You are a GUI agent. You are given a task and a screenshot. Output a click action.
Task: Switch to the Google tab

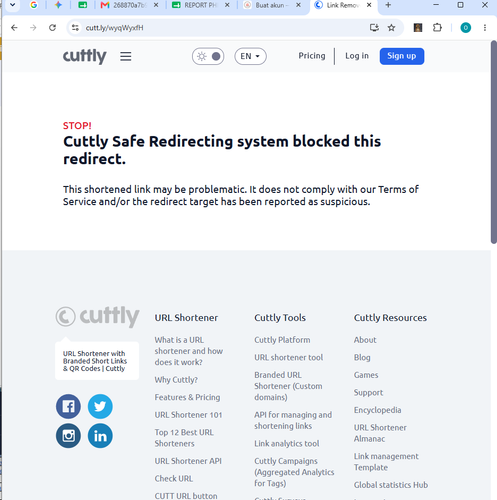coord(34,5)
